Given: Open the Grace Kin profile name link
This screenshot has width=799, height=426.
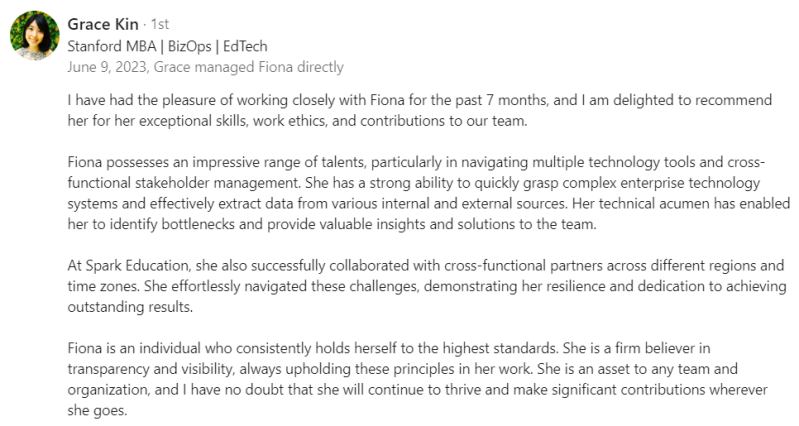Looking at the screenshot, I should point(102,24).
